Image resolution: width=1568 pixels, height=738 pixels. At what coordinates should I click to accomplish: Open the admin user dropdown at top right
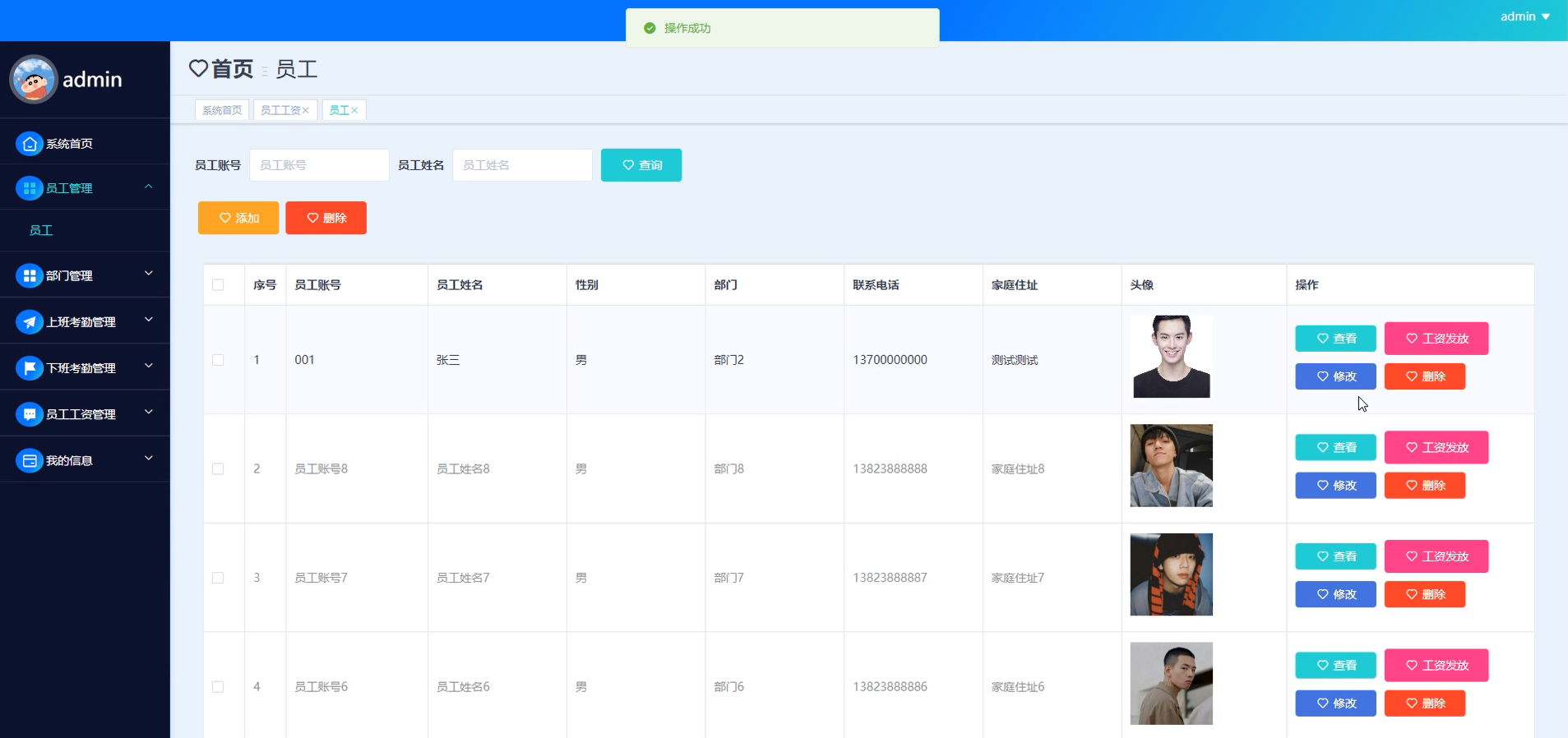tap(1525, 16)
